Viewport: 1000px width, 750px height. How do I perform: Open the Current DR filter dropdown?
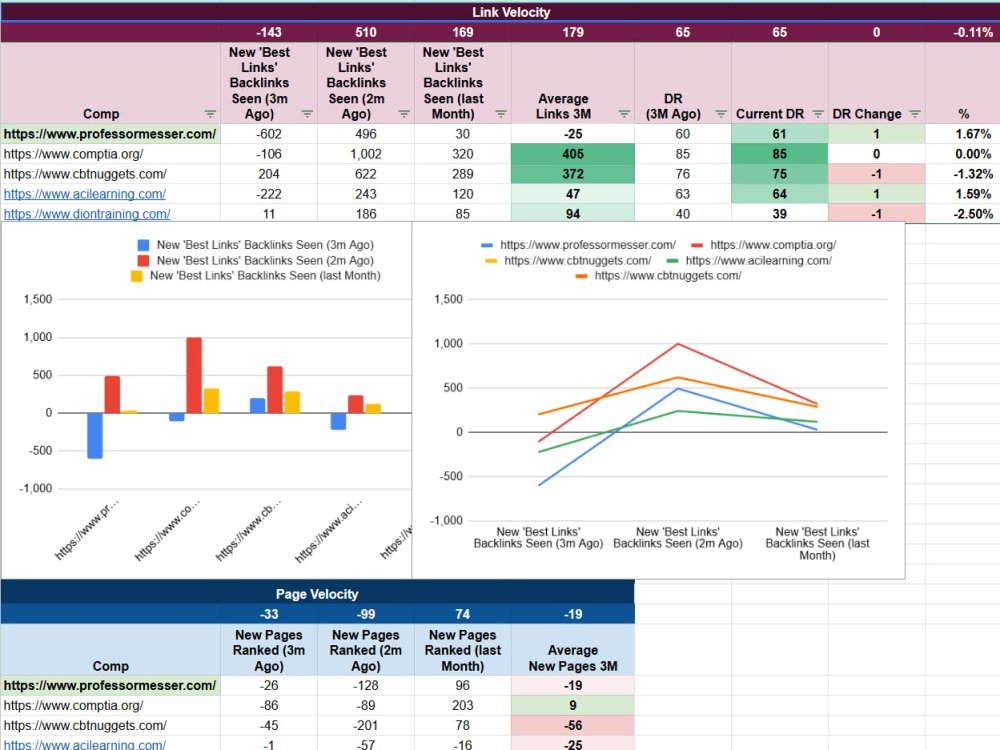coord(818,114)
